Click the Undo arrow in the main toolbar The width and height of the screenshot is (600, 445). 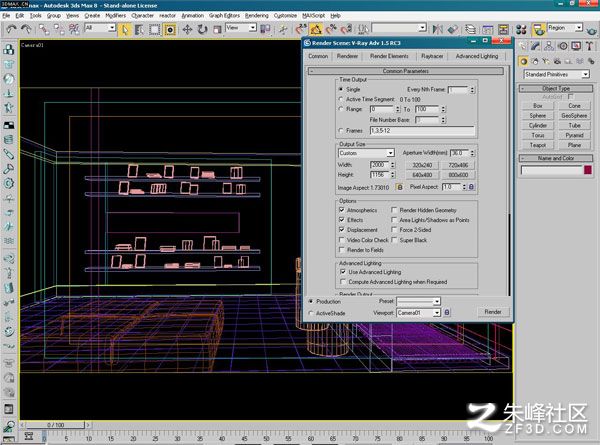coord(11,29)
